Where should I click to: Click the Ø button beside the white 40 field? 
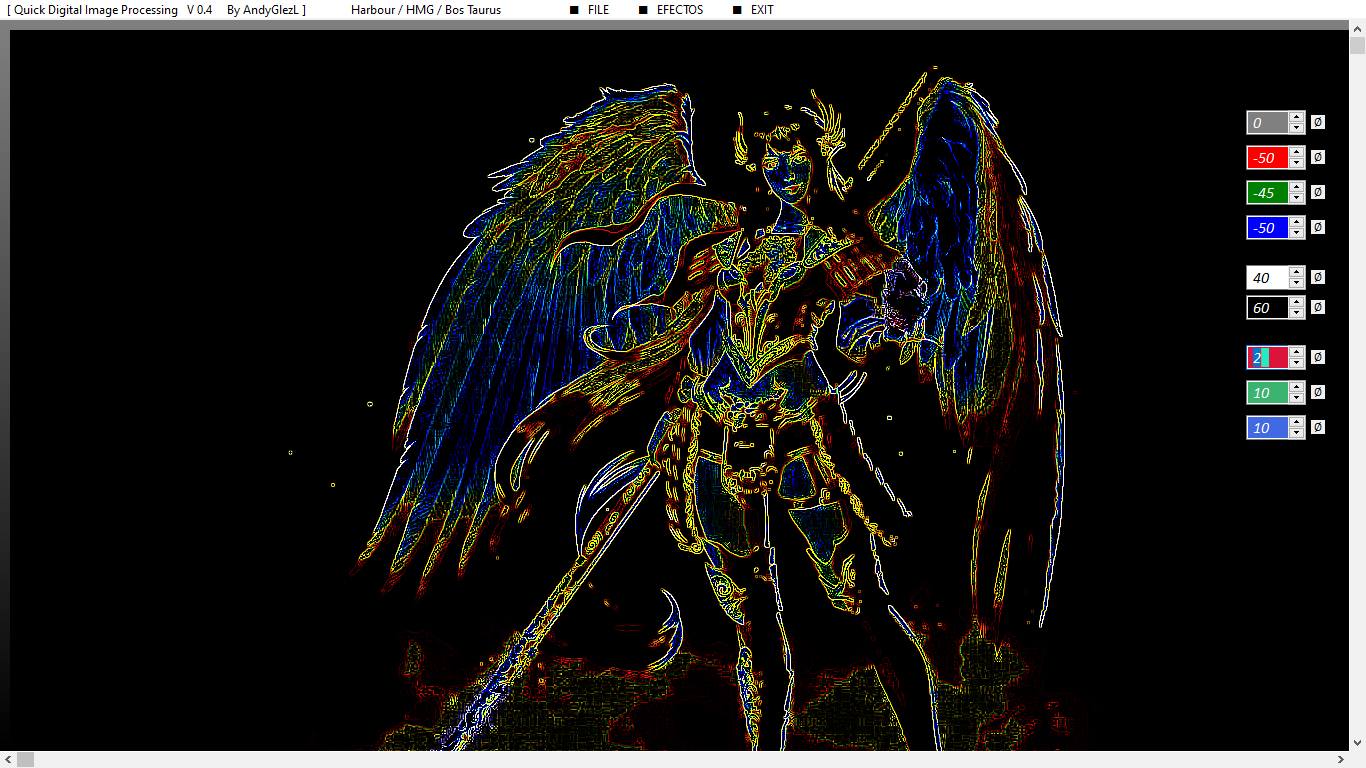click(x=1317, y=277)
